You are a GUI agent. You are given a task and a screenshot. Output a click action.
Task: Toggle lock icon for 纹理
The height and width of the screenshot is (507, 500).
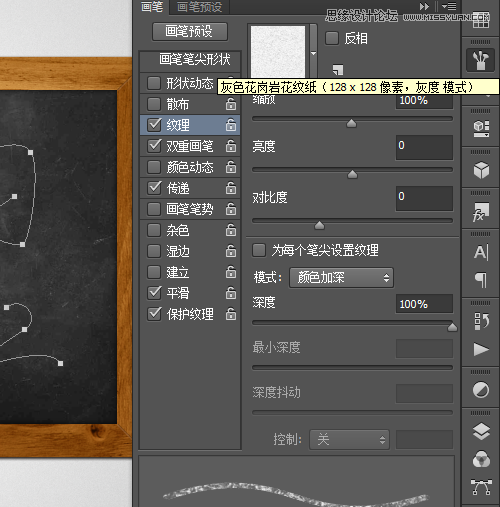(231, 125)
